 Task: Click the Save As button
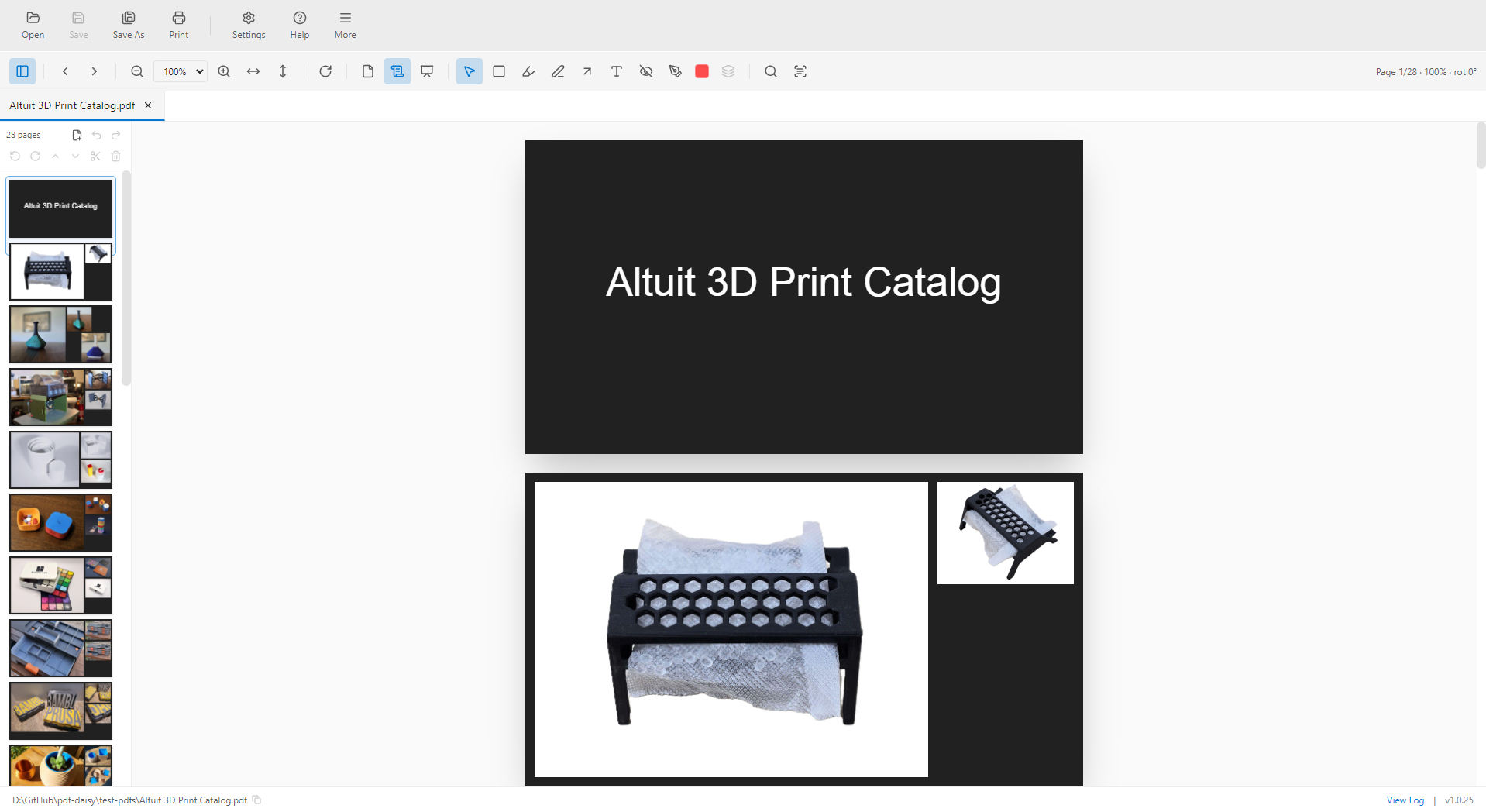129,25
